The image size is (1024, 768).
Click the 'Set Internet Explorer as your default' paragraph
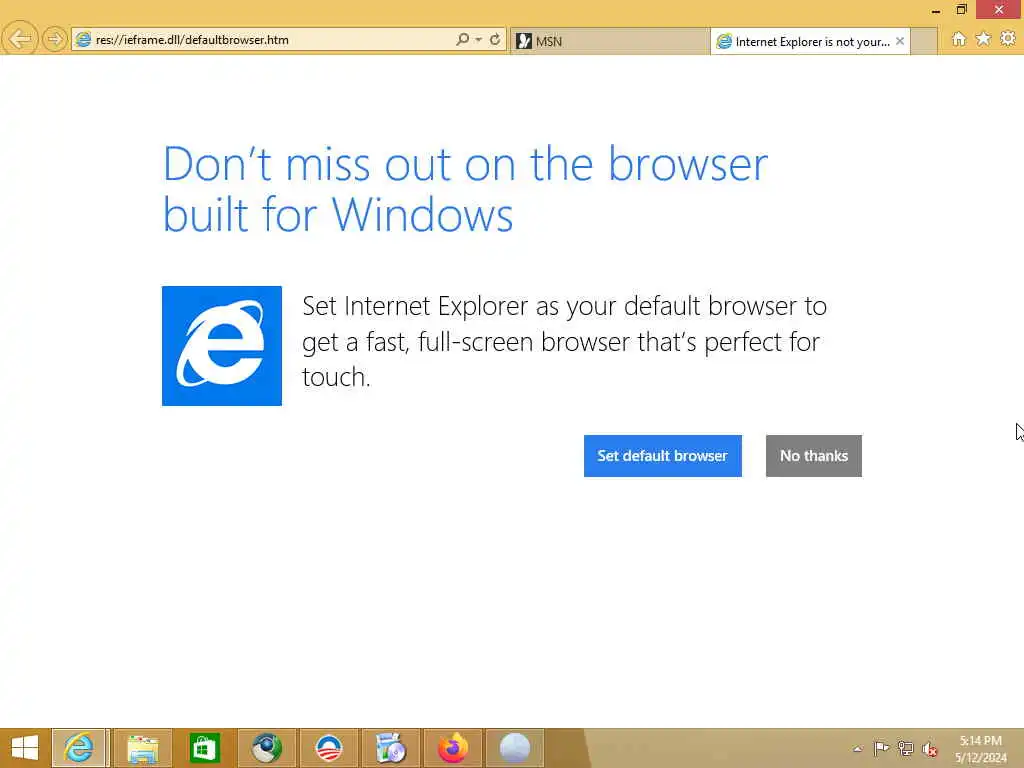(564, 341)
